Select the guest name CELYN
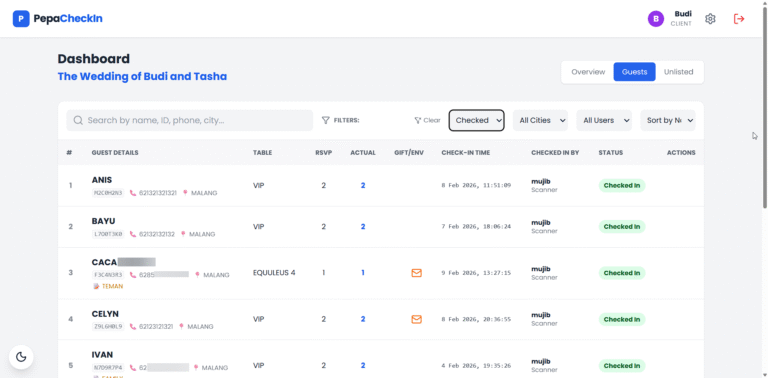The height and width of the screenshot is (378, 768). coord(105,314)
